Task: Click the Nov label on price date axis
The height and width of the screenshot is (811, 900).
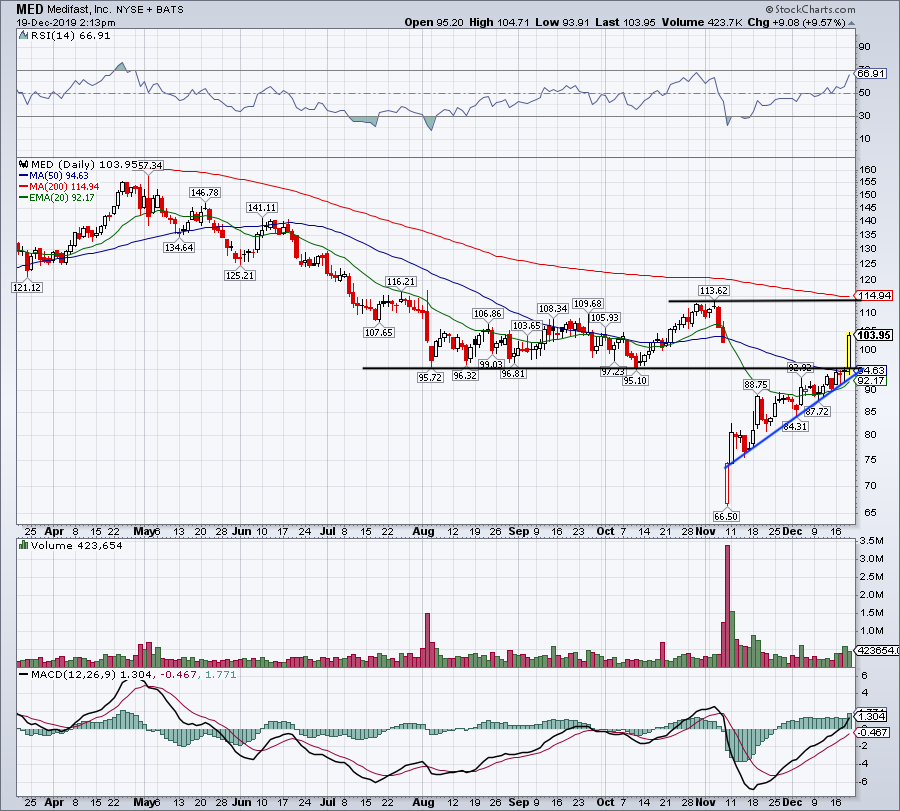Action: [705, 531]
